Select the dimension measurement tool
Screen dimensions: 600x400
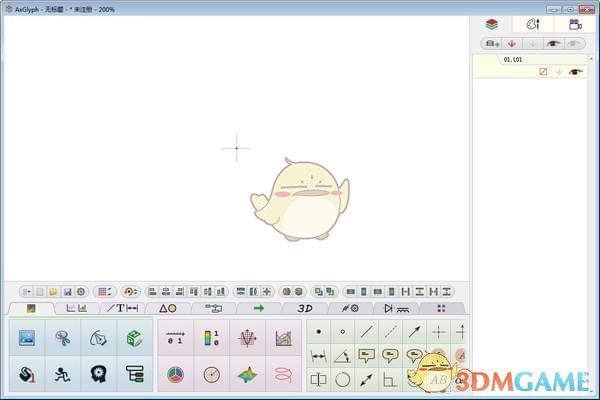(x=318, y=356)
